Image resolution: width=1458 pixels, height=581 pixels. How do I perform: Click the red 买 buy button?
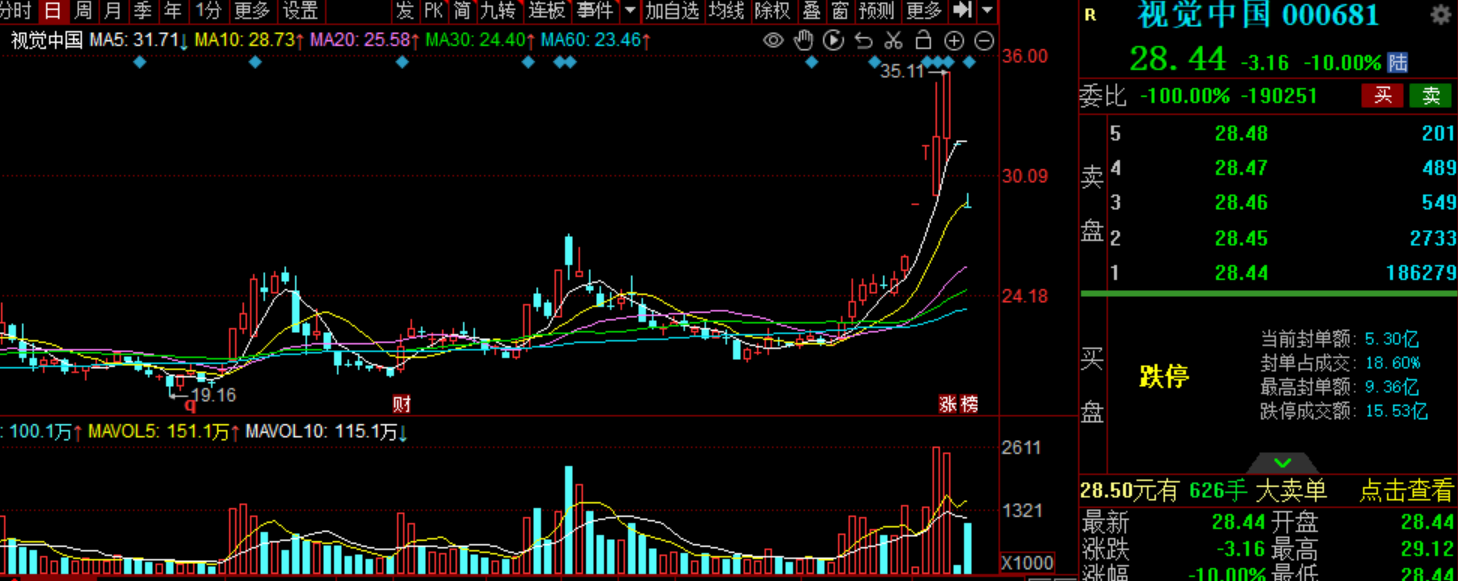pos(1382,96)
